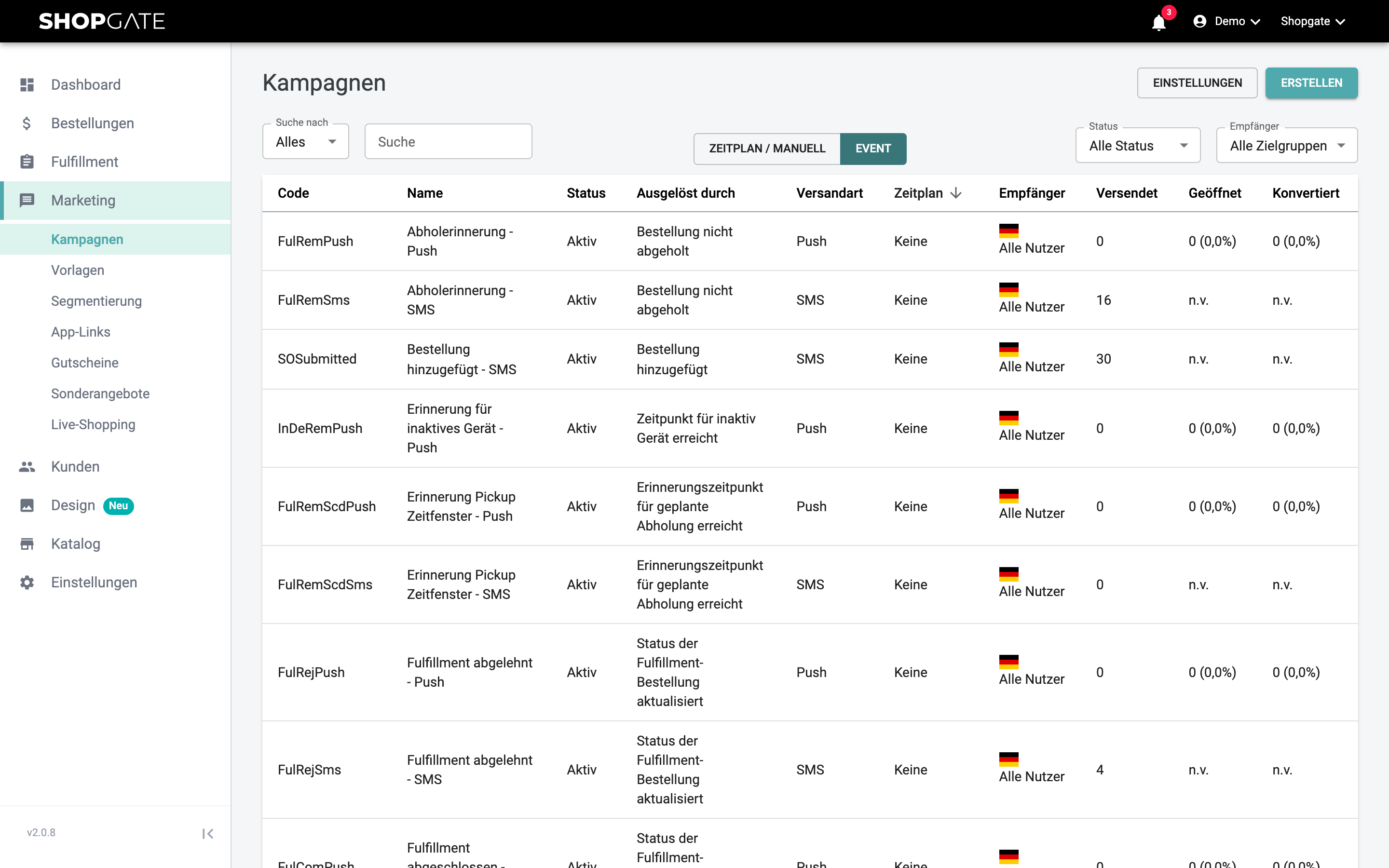1389x868 pixels.
Task: Click into the Suche search field
Action: 448,142
